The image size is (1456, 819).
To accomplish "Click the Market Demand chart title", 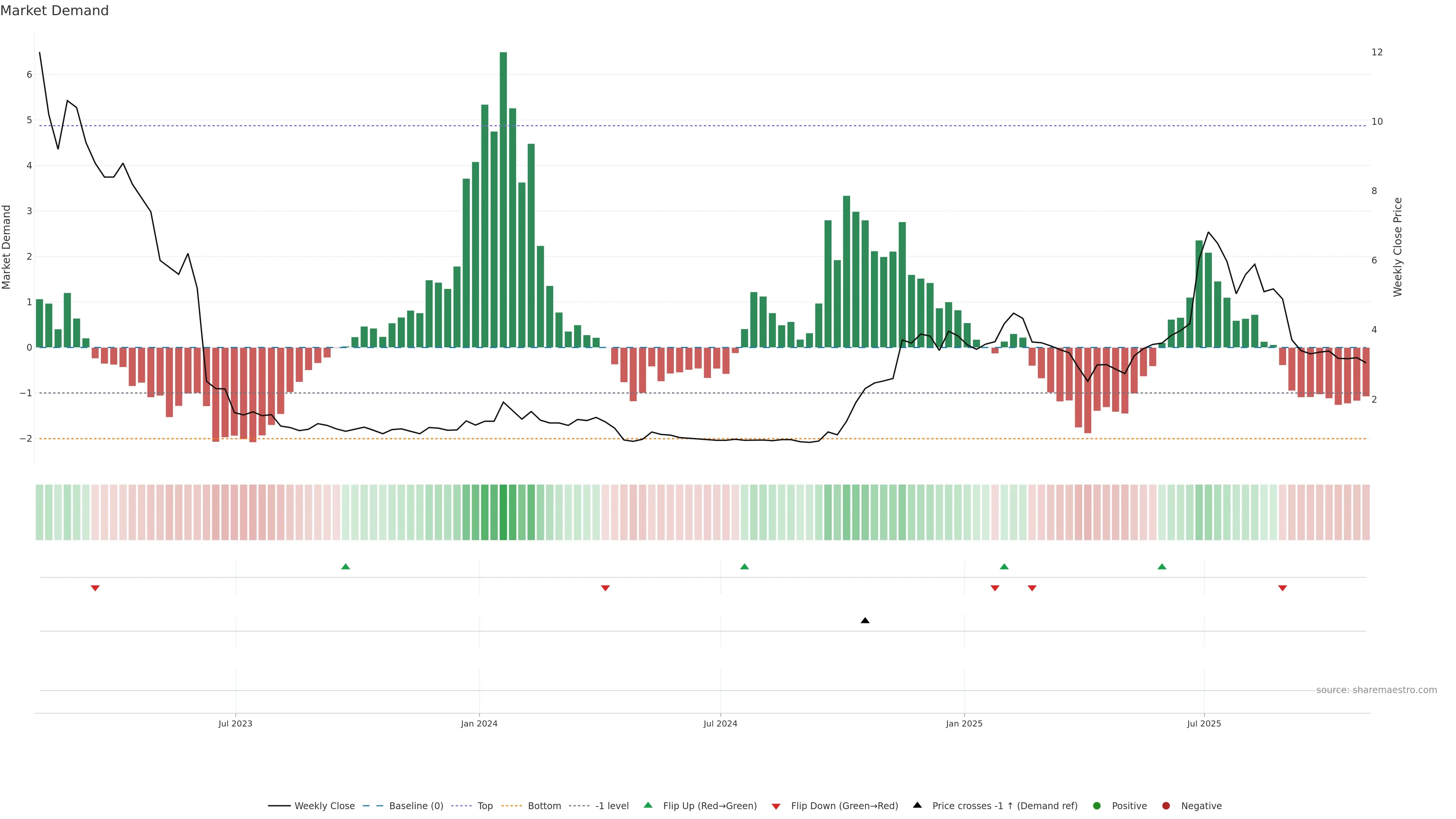I will click(54, 11).
